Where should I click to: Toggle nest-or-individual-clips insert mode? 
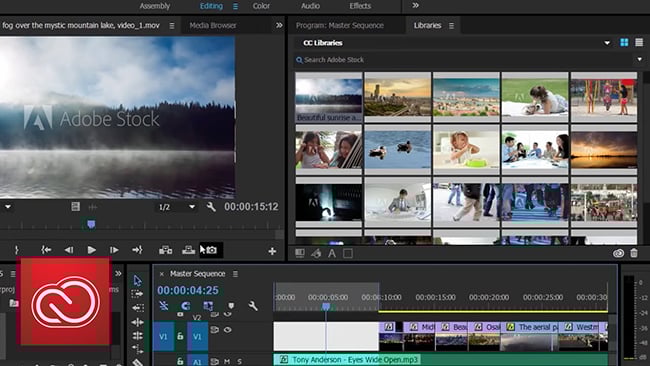click(x=164, y=306)
